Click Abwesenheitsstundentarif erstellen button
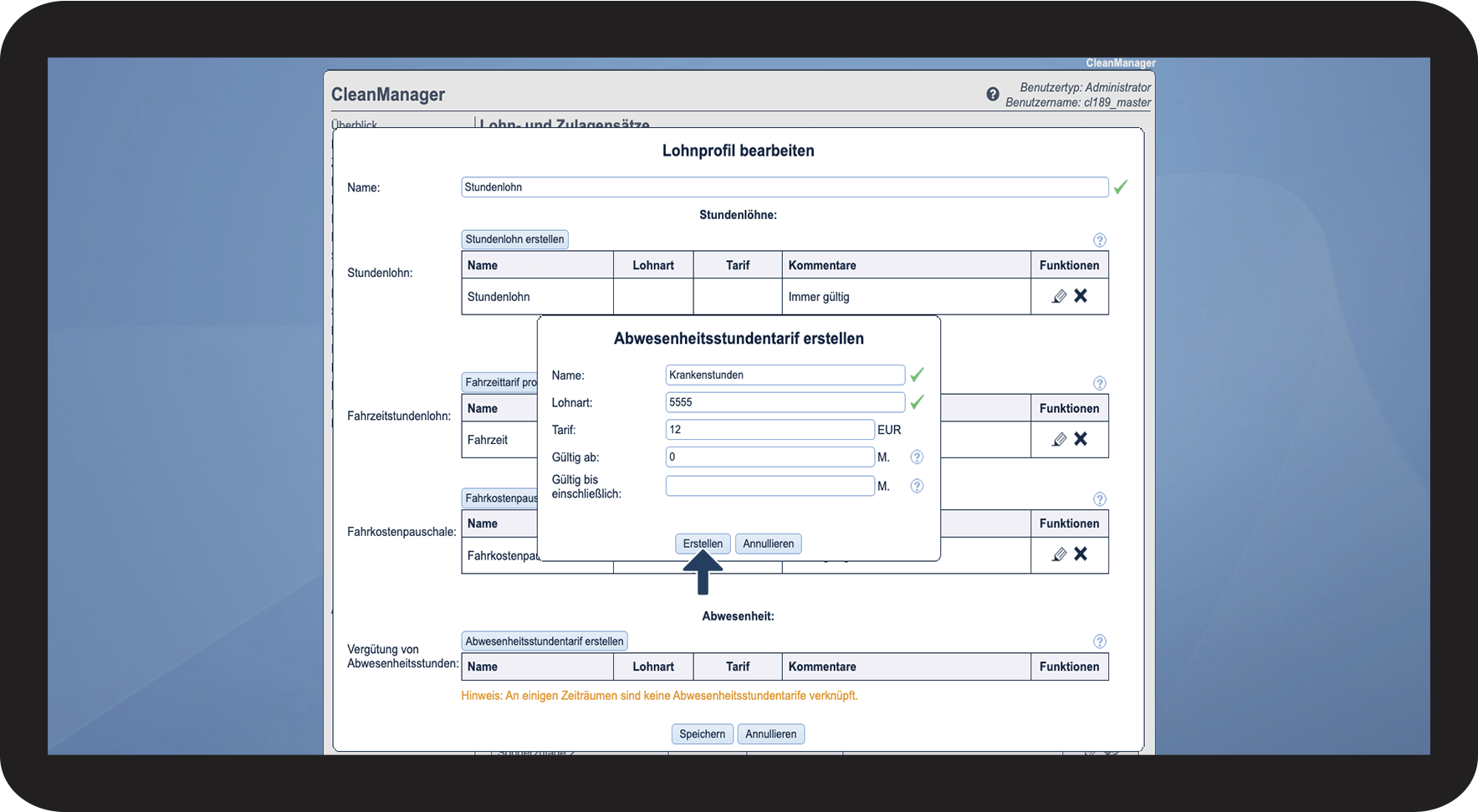The image size is (1478, 812). coord(544,641)
